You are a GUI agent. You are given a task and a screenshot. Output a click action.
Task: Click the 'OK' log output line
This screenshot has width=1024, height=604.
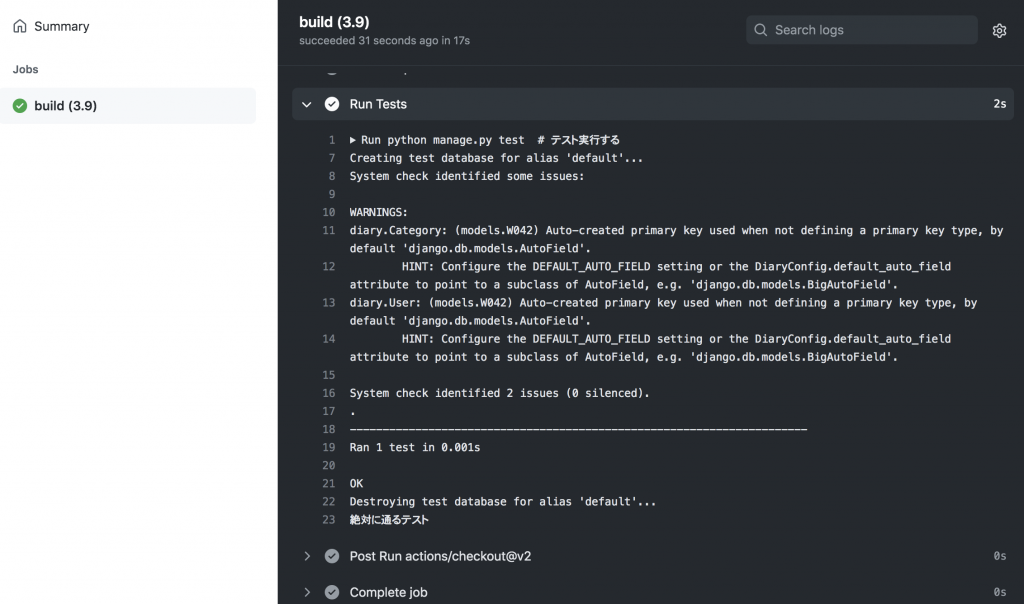[x=356, y=483]
